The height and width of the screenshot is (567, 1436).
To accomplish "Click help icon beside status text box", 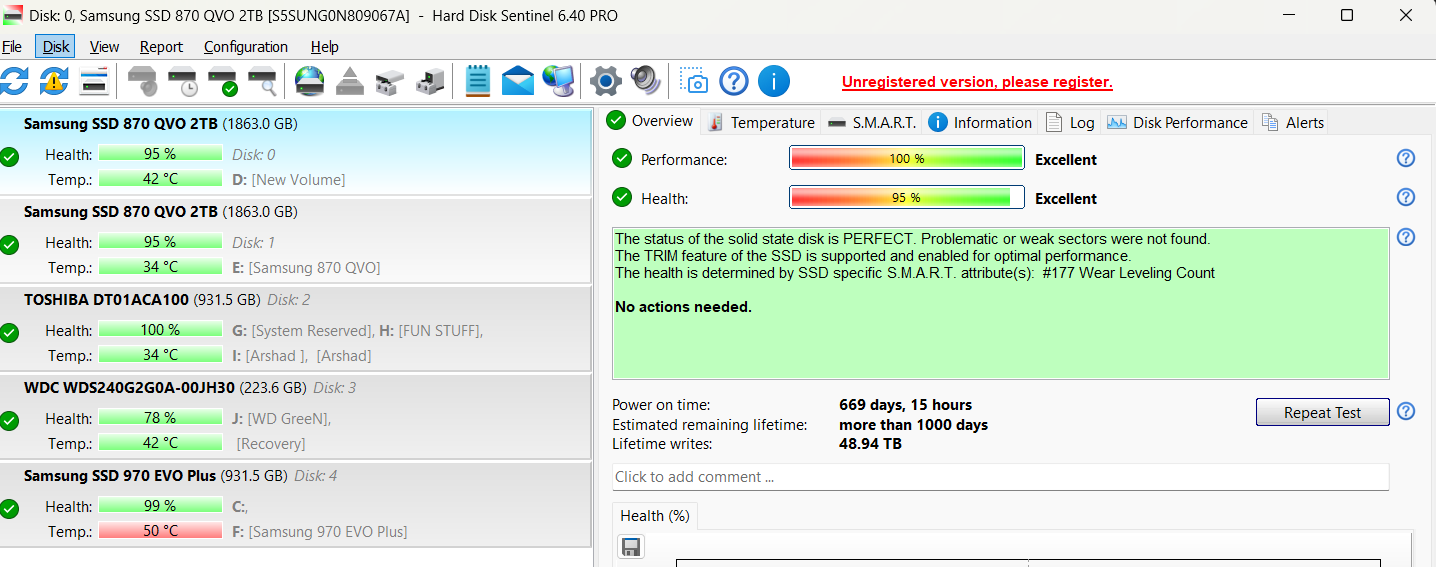I will tap(1406, 237).
